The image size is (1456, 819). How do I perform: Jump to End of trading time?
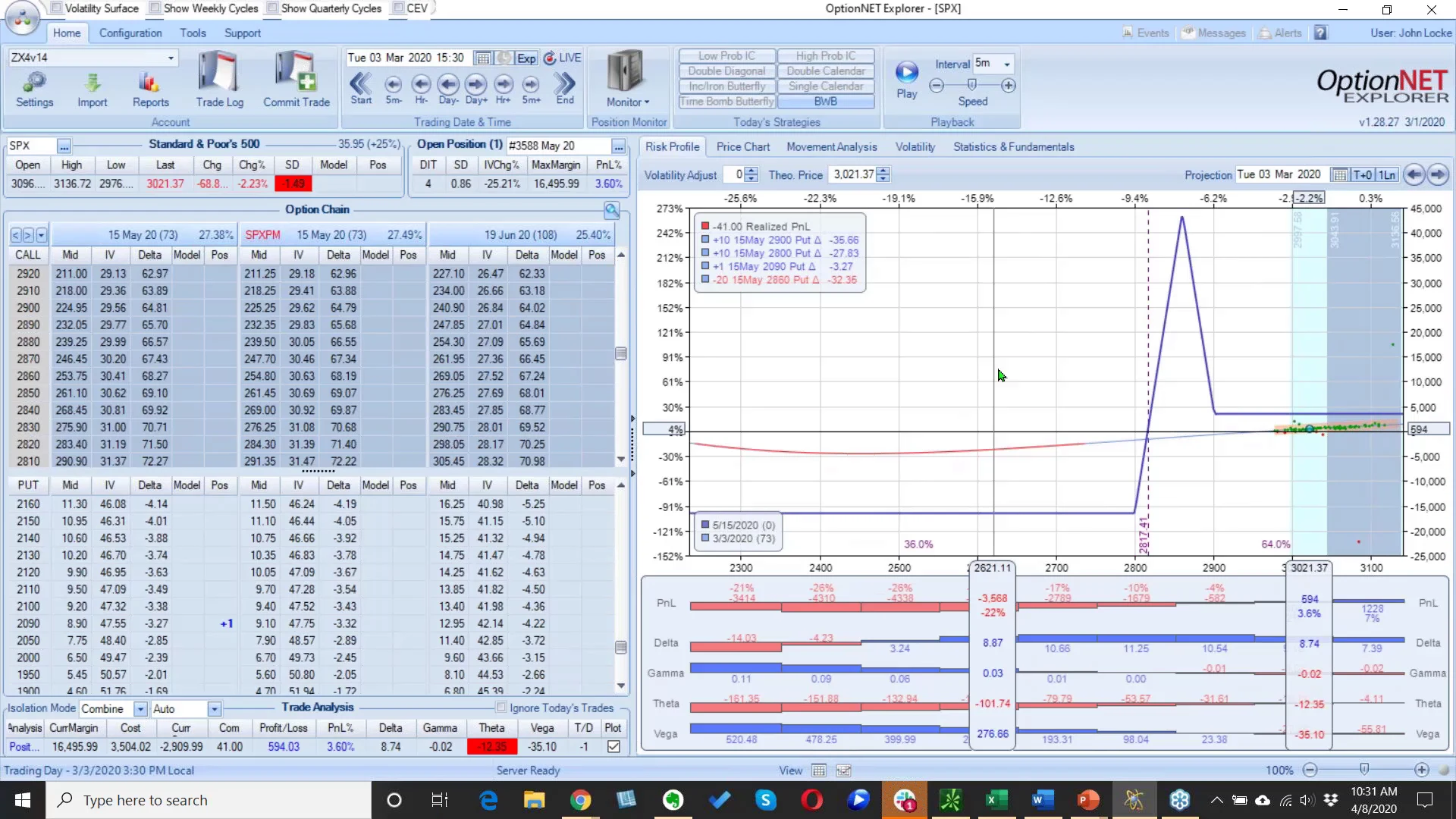(x=565, y=88)
